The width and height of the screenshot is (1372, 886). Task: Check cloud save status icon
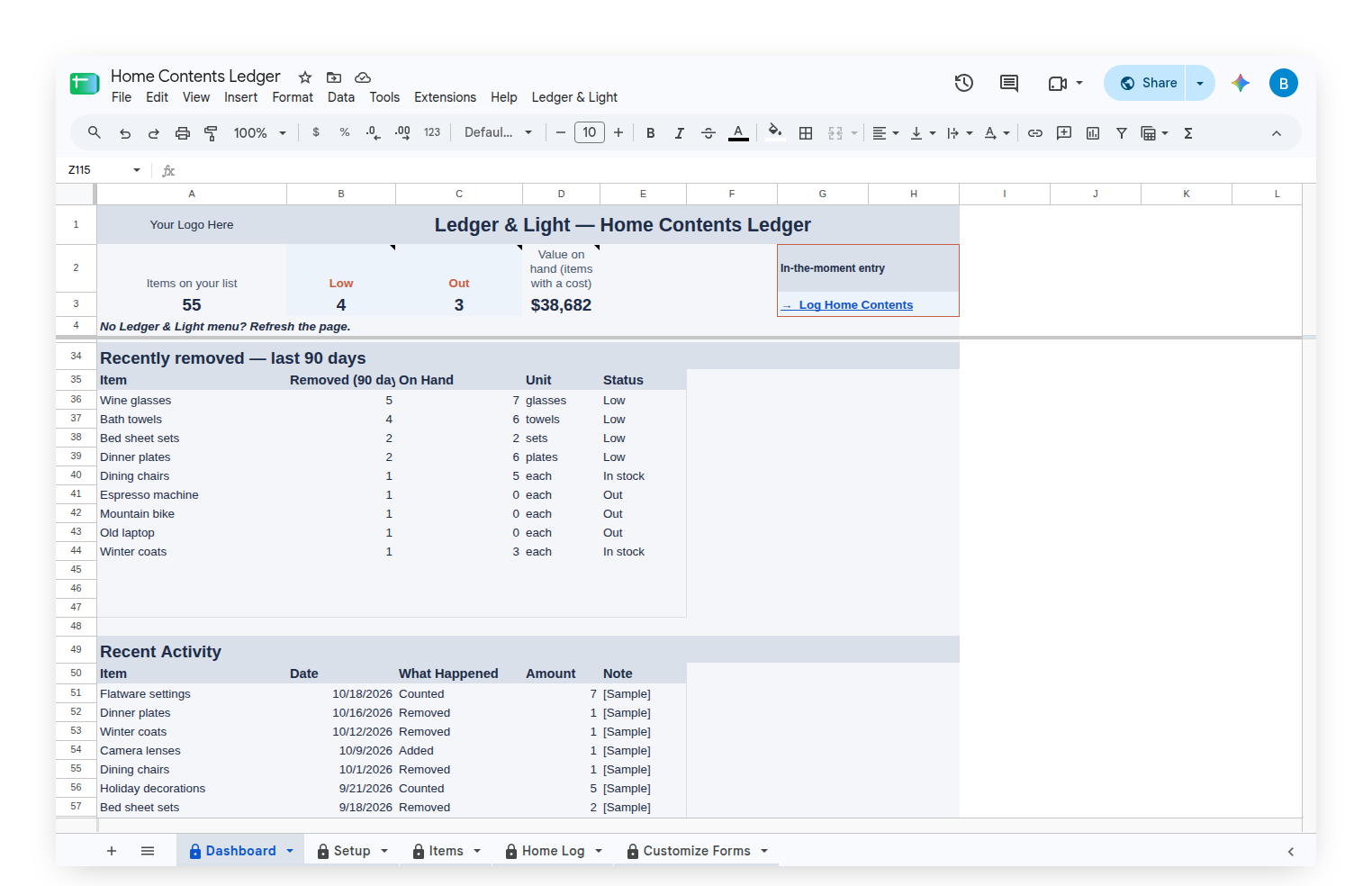pyautogui.click(x=363, y=77)
